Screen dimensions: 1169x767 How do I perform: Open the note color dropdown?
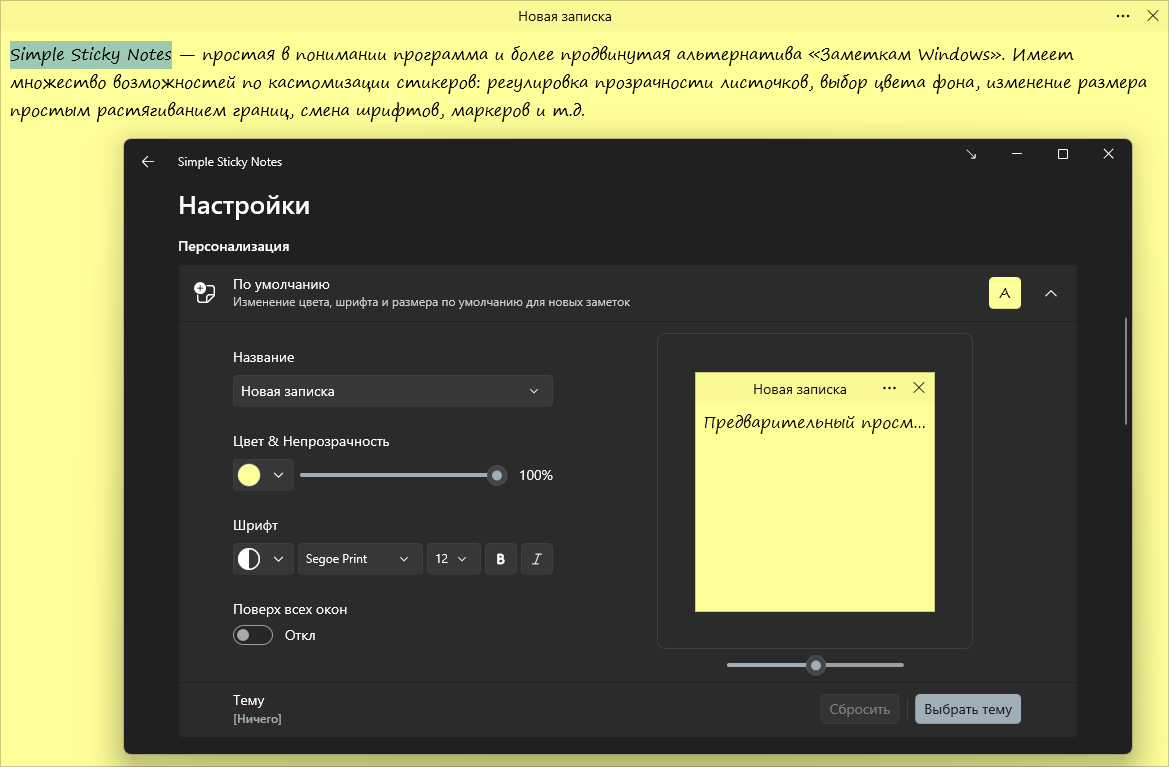[263, 475]
